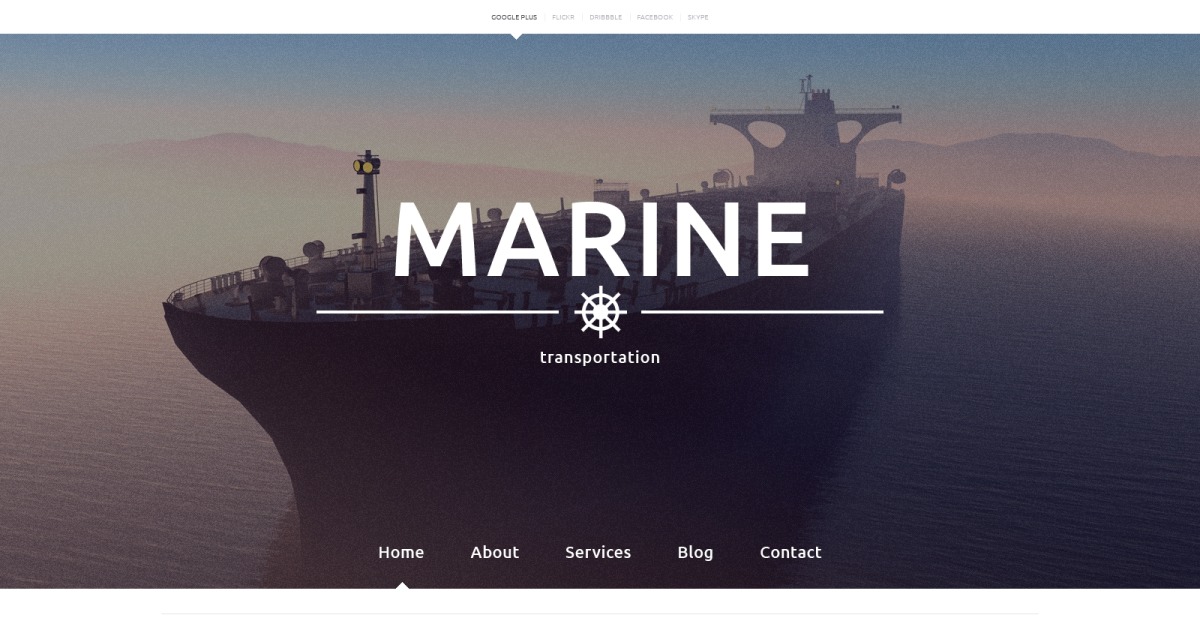Viewport: 1200px width, 627px height.
Task: Go to the Facebook link
Action: [x=655, y=17]
